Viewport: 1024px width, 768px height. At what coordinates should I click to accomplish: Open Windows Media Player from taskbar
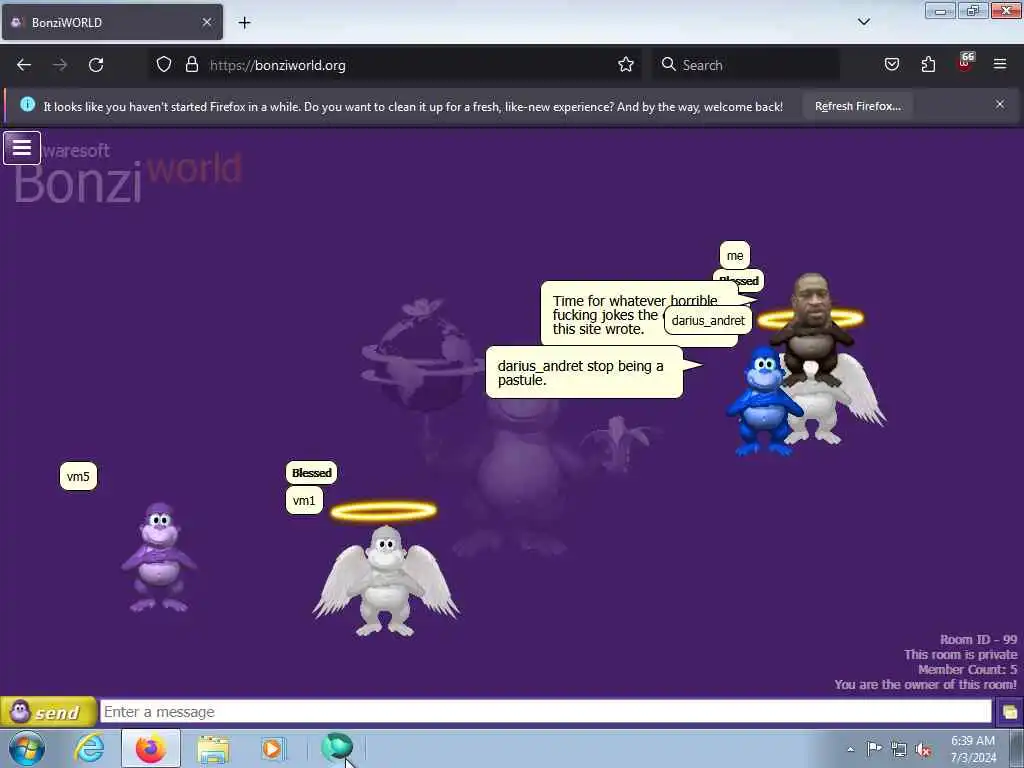[x=272, y=749]
